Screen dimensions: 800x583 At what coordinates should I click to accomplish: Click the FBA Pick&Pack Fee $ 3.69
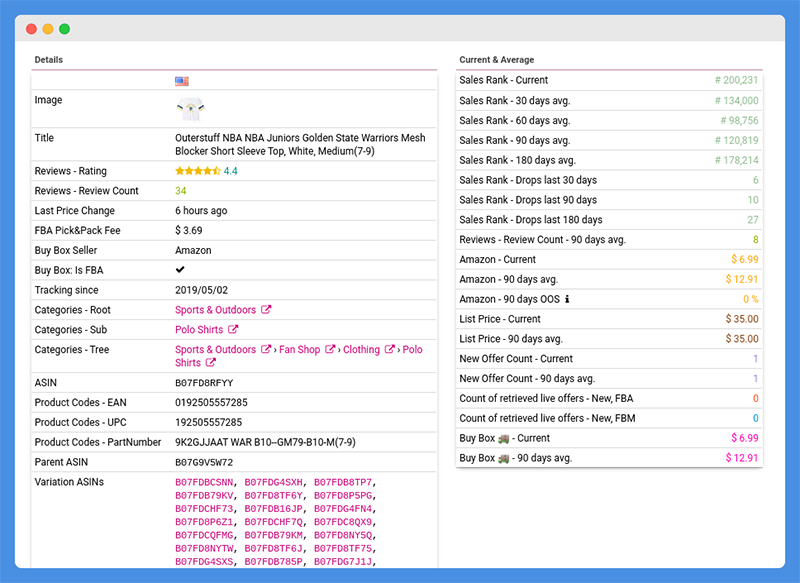coord(189,231)
